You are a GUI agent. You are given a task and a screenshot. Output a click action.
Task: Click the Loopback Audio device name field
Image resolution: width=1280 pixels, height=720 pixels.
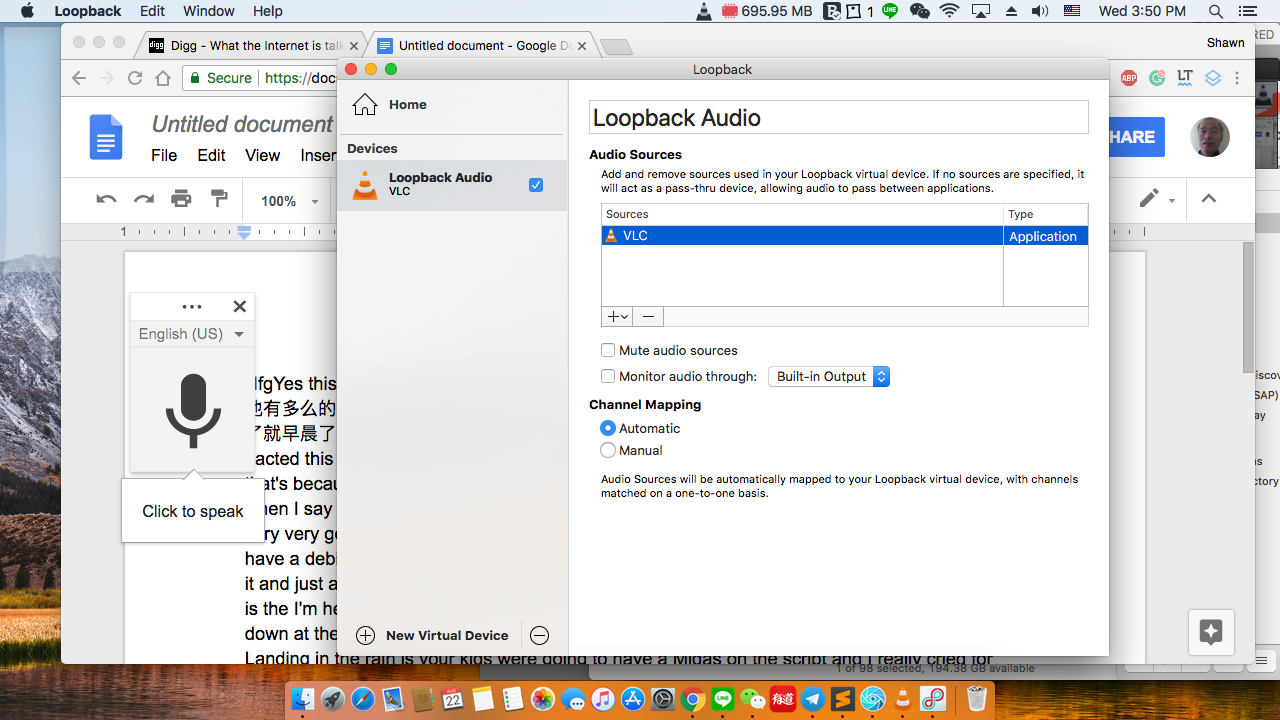tap(838, 117)
